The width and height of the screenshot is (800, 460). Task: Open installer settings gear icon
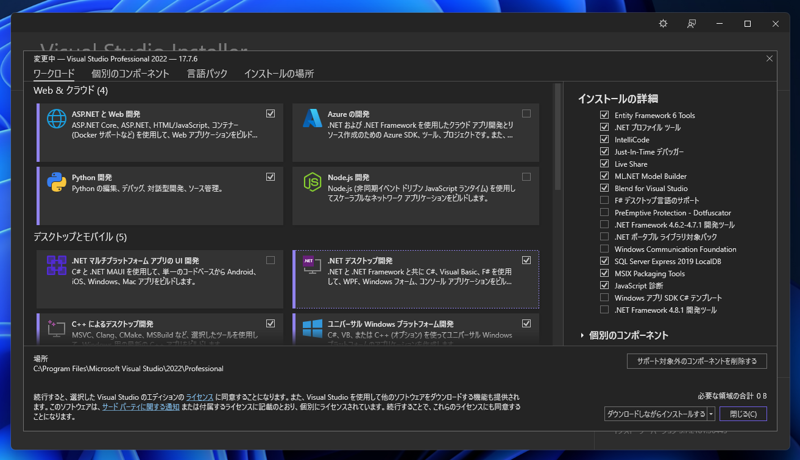(663, 23)
